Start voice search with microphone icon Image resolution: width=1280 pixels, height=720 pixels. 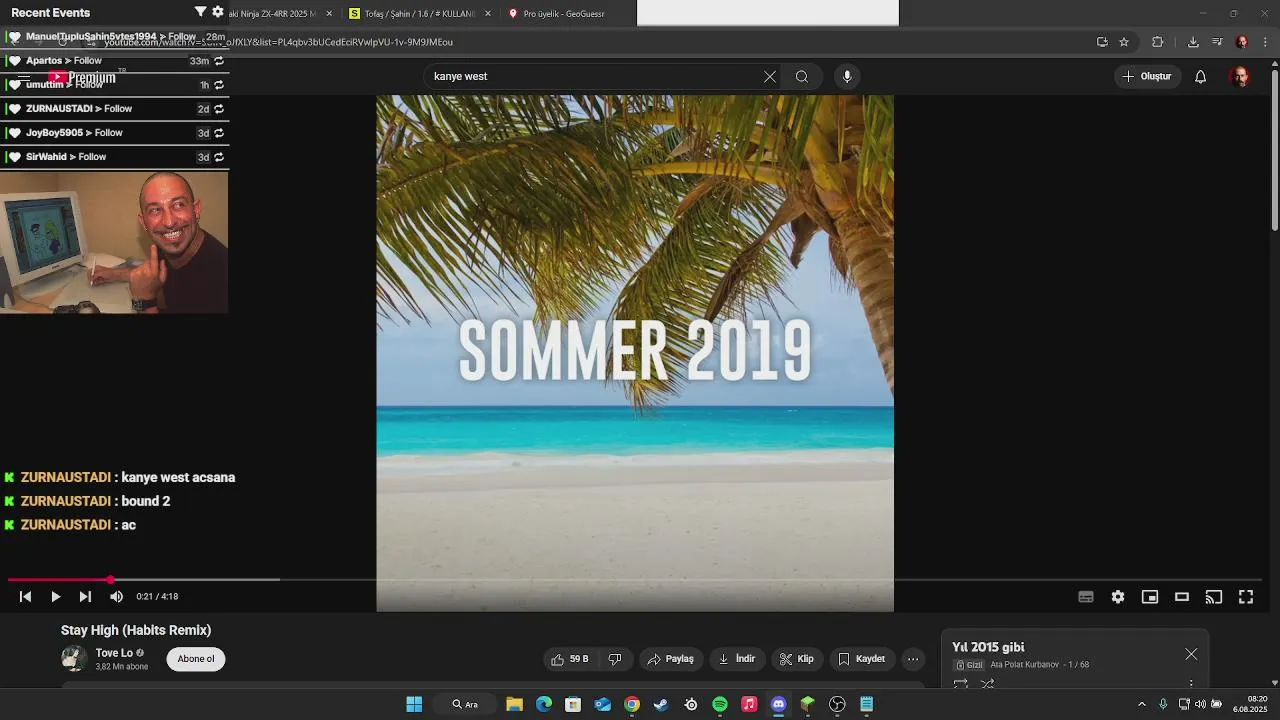coord(847,77)
